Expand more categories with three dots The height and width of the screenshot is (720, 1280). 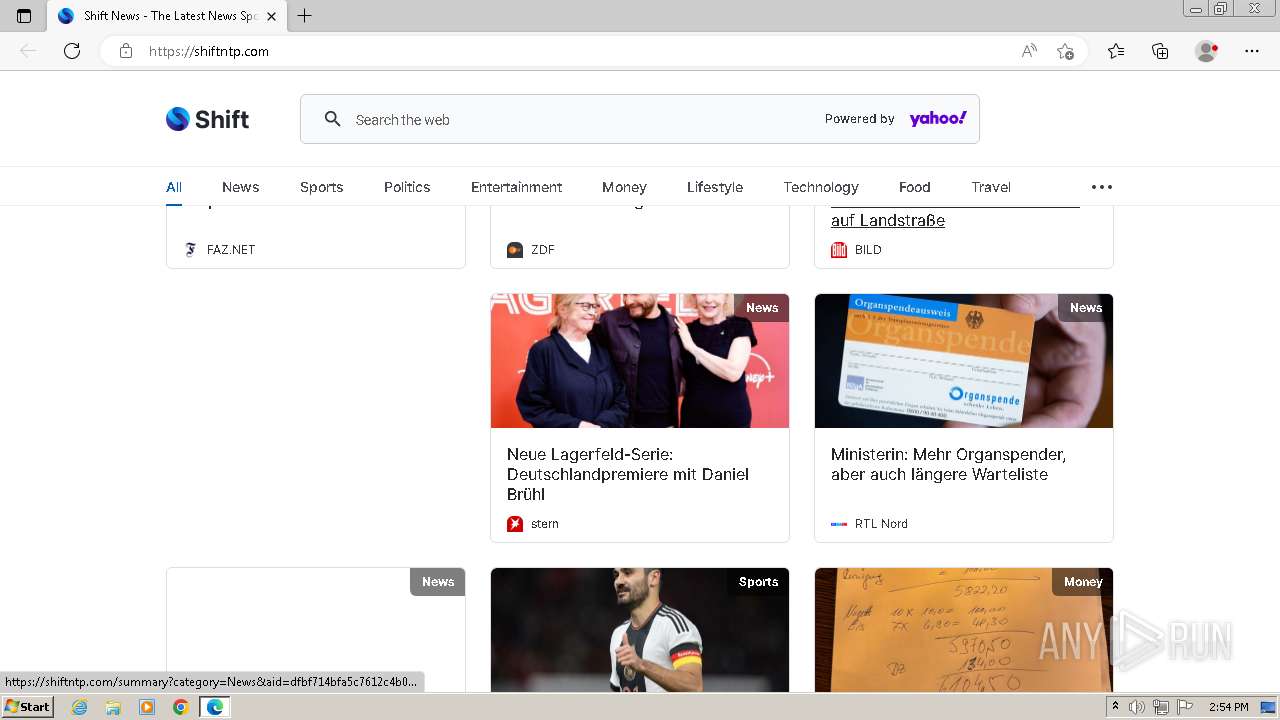click(1101, 187)
